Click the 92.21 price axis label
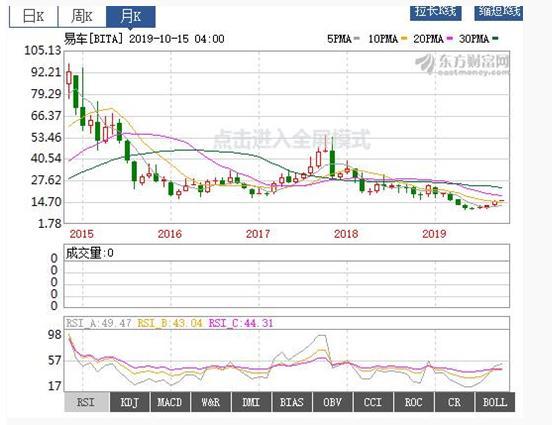Viewport: 552px width, 425px height. pos(46,73)
